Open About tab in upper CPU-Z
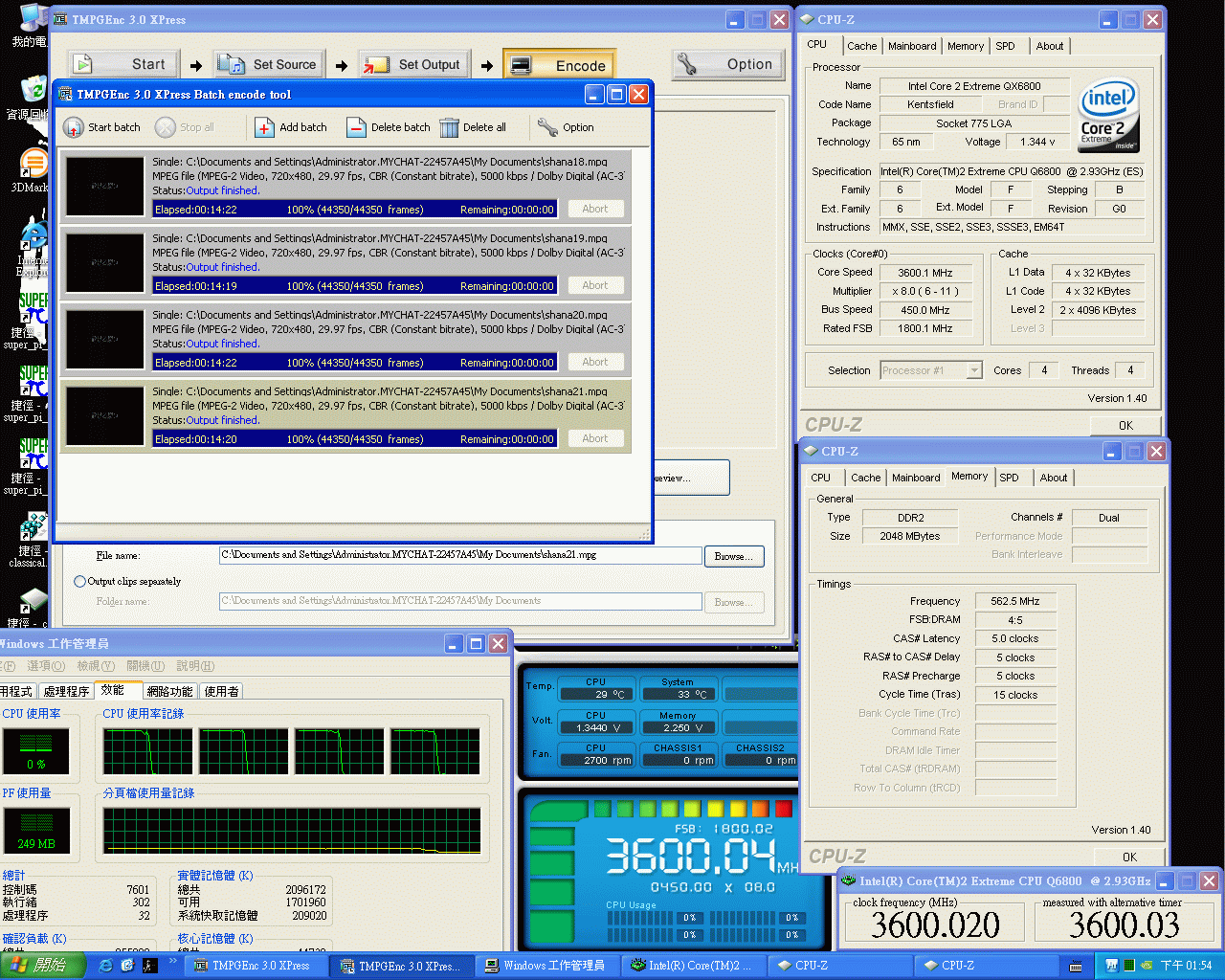Screen dimensions: 1225x980 coord(1050,46)
